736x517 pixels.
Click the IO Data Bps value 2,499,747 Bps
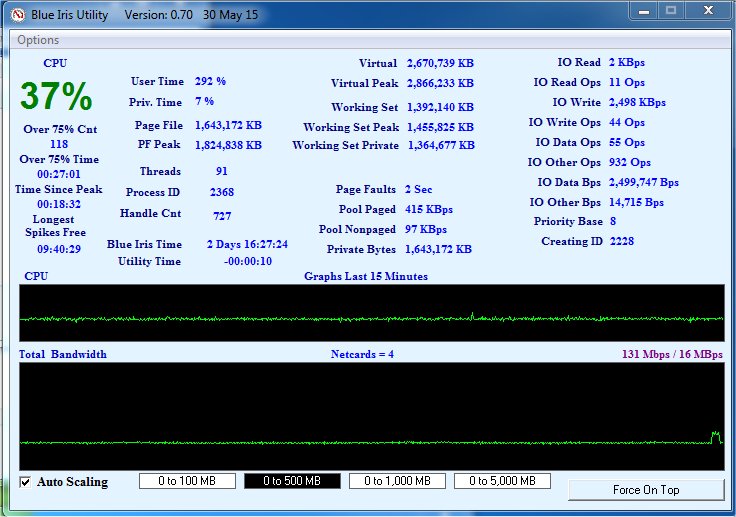coord(644,182)
